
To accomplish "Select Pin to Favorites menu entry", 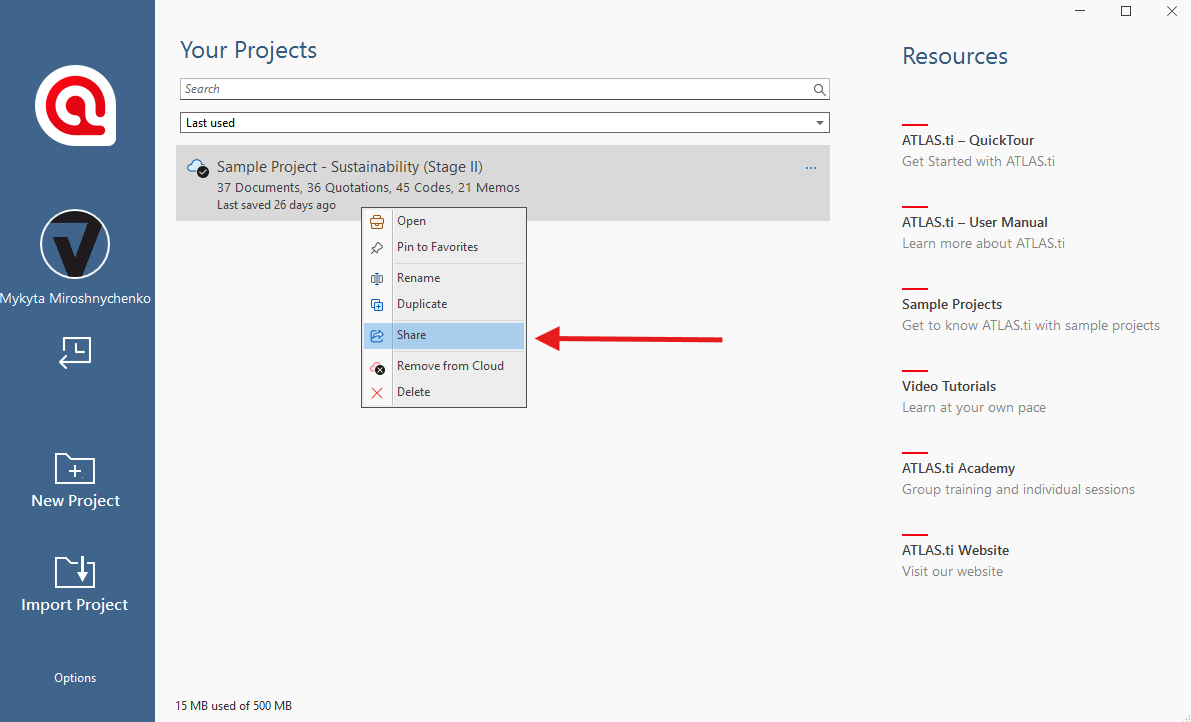I will tap(444, 247).
